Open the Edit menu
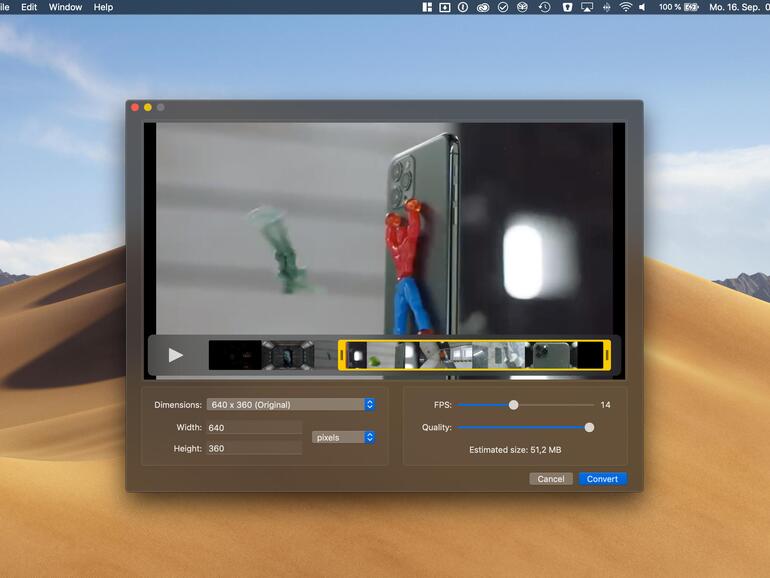Screen dimensions: 770x578 [x=29, y=7]
